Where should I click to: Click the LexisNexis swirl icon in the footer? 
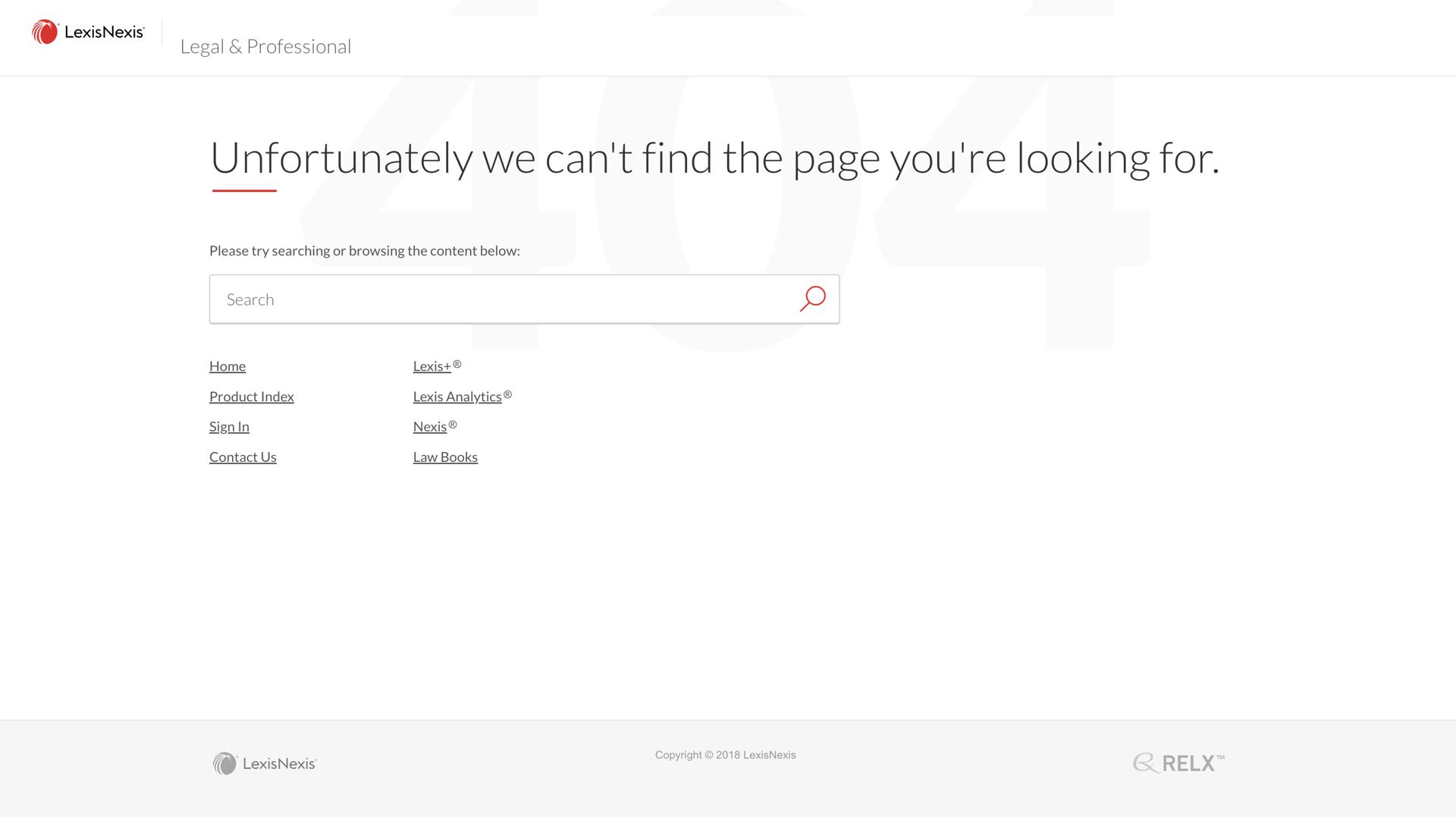(226, 763)
